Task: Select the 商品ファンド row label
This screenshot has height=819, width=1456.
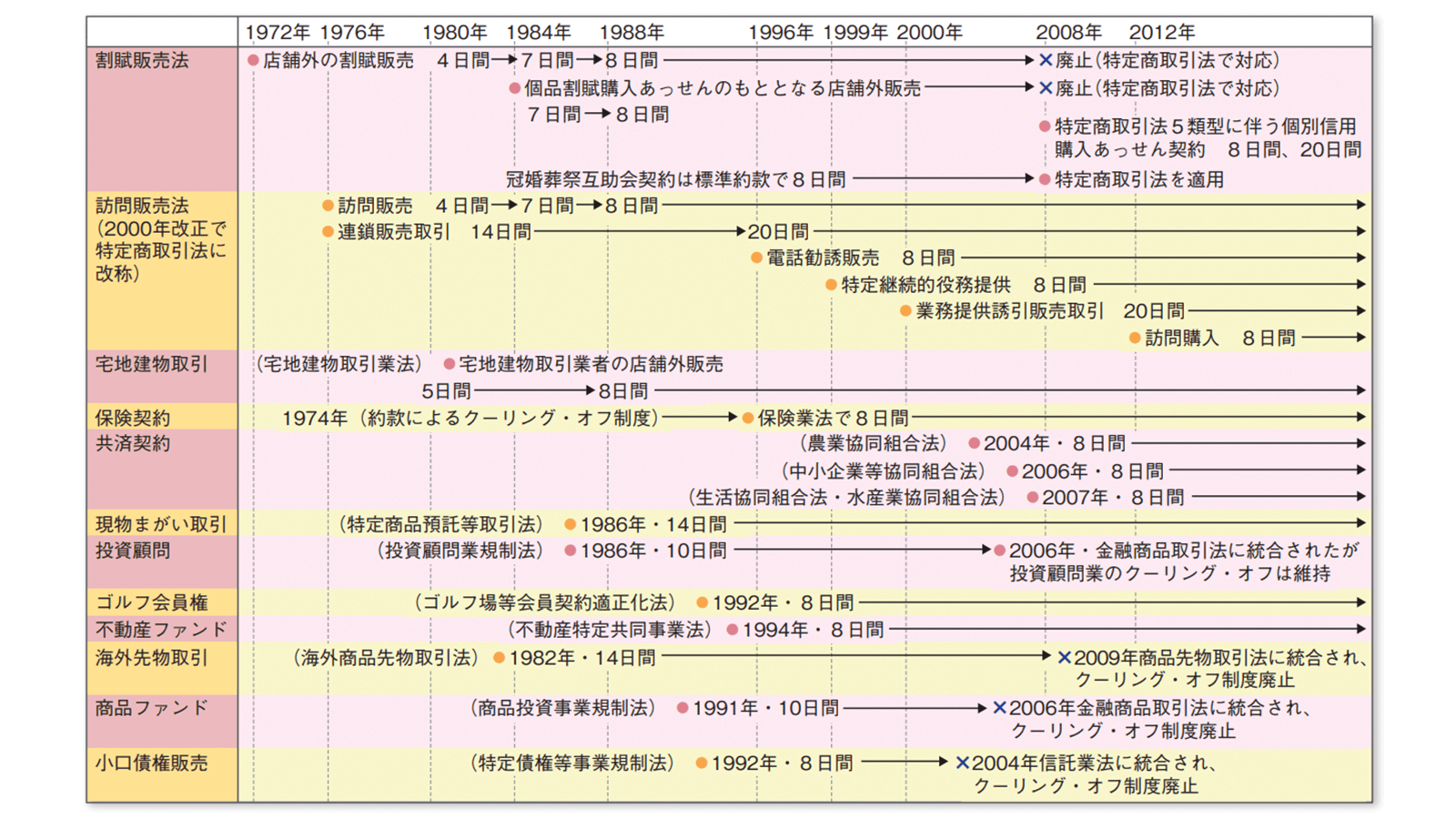Action: pos(152,708)
